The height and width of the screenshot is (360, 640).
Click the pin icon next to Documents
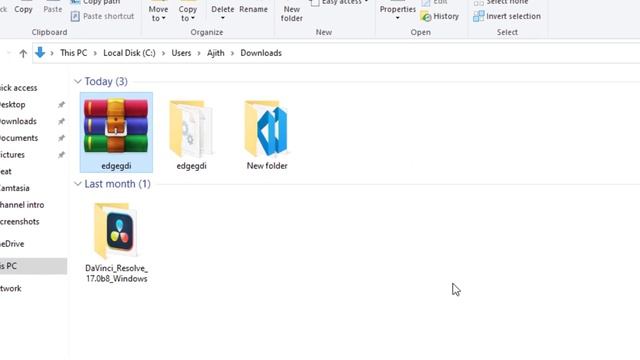pyautogui.click(x=61, y=138)
